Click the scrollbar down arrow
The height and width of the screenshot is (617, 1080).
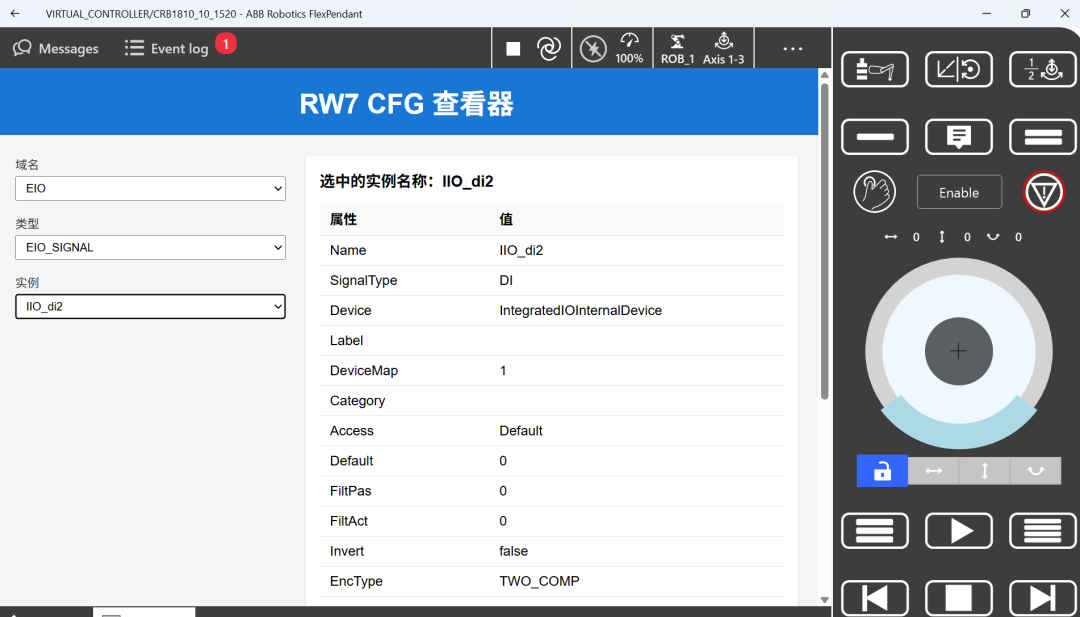[824, 600]
